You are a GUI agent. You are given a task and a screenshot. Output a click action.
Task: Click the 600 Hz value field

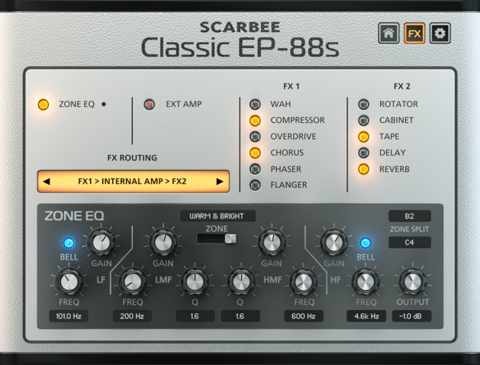click(x=303, y=316)
